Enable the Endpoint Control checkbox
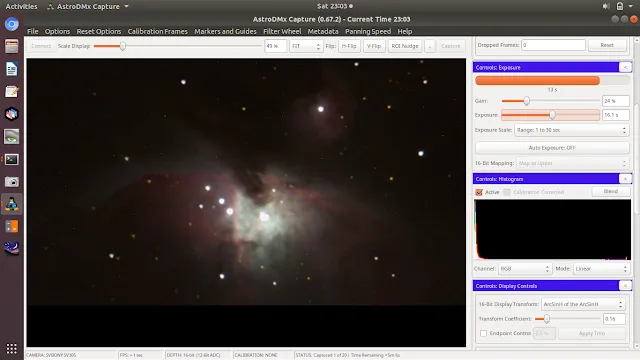The image size is (640, 360). [x=484, y=333]
